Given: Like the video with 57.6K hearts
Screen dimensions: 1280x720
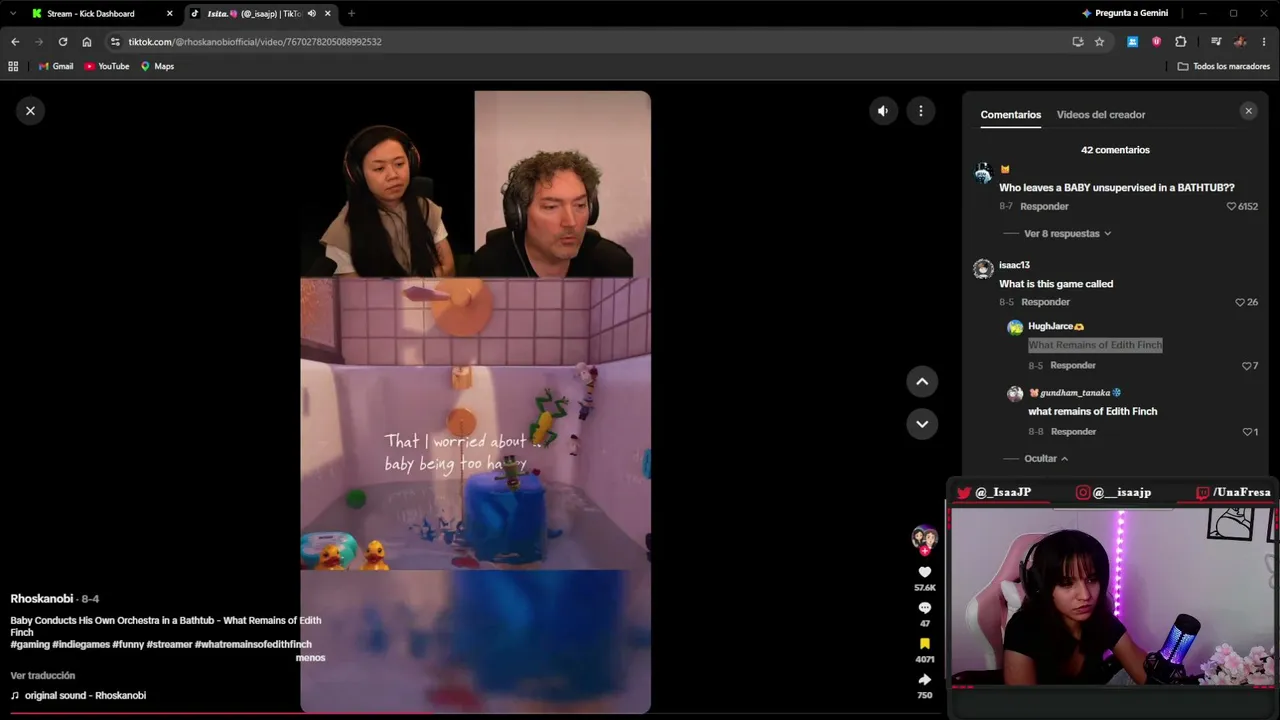Looking at the screenshot, I should 925,573.
